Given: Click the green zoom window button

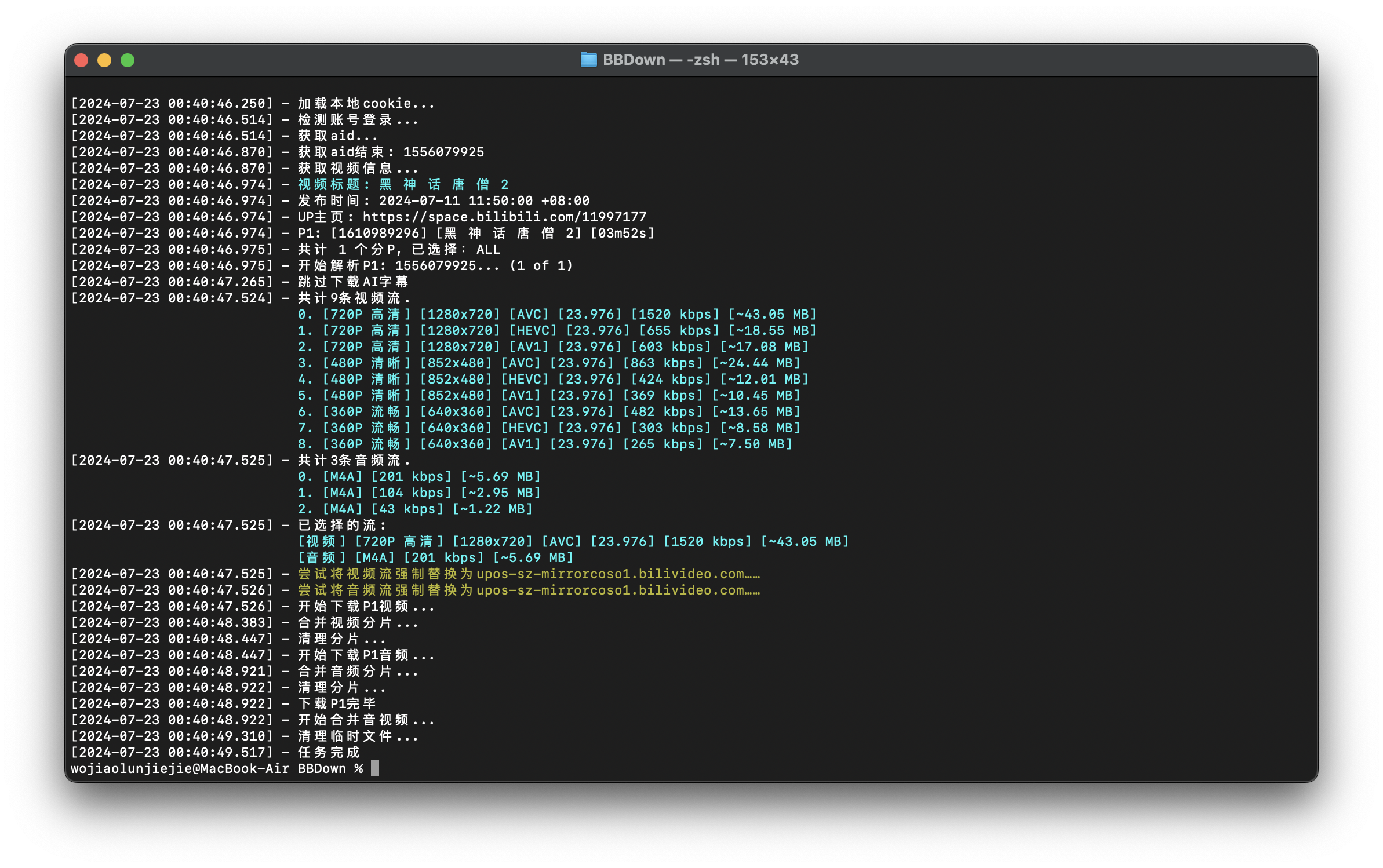Looking at the screenshot, I should 128,60.
